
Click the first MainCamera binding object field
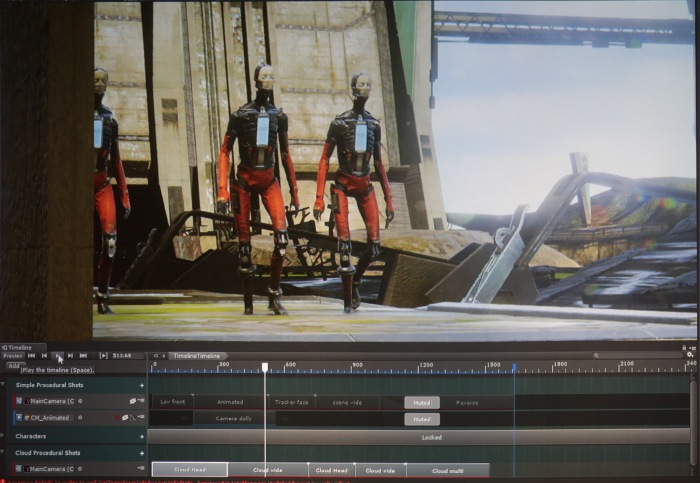49,401
